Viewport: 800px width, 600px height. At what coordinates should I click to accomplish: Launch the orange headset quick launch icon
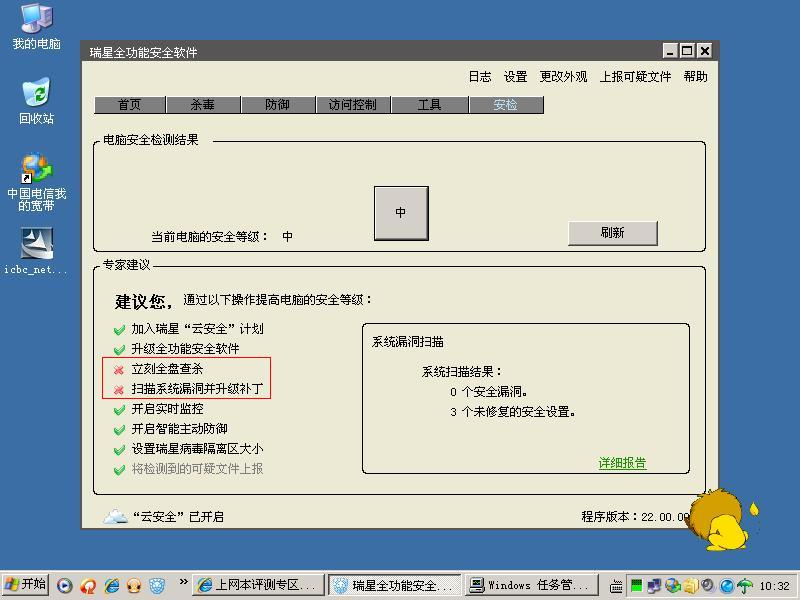134,585
